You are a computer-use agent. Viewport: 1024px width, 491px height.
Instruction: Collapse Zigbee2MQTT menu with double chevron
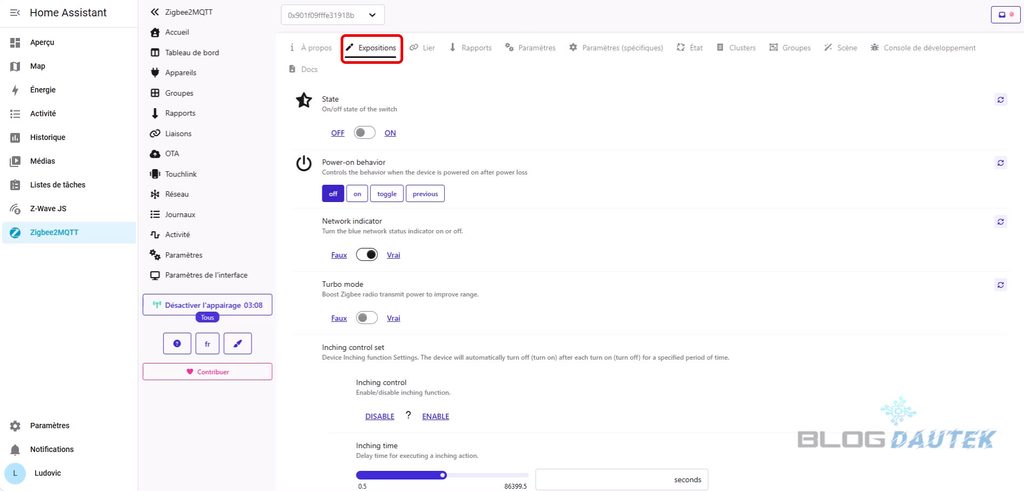coord(155,12)
